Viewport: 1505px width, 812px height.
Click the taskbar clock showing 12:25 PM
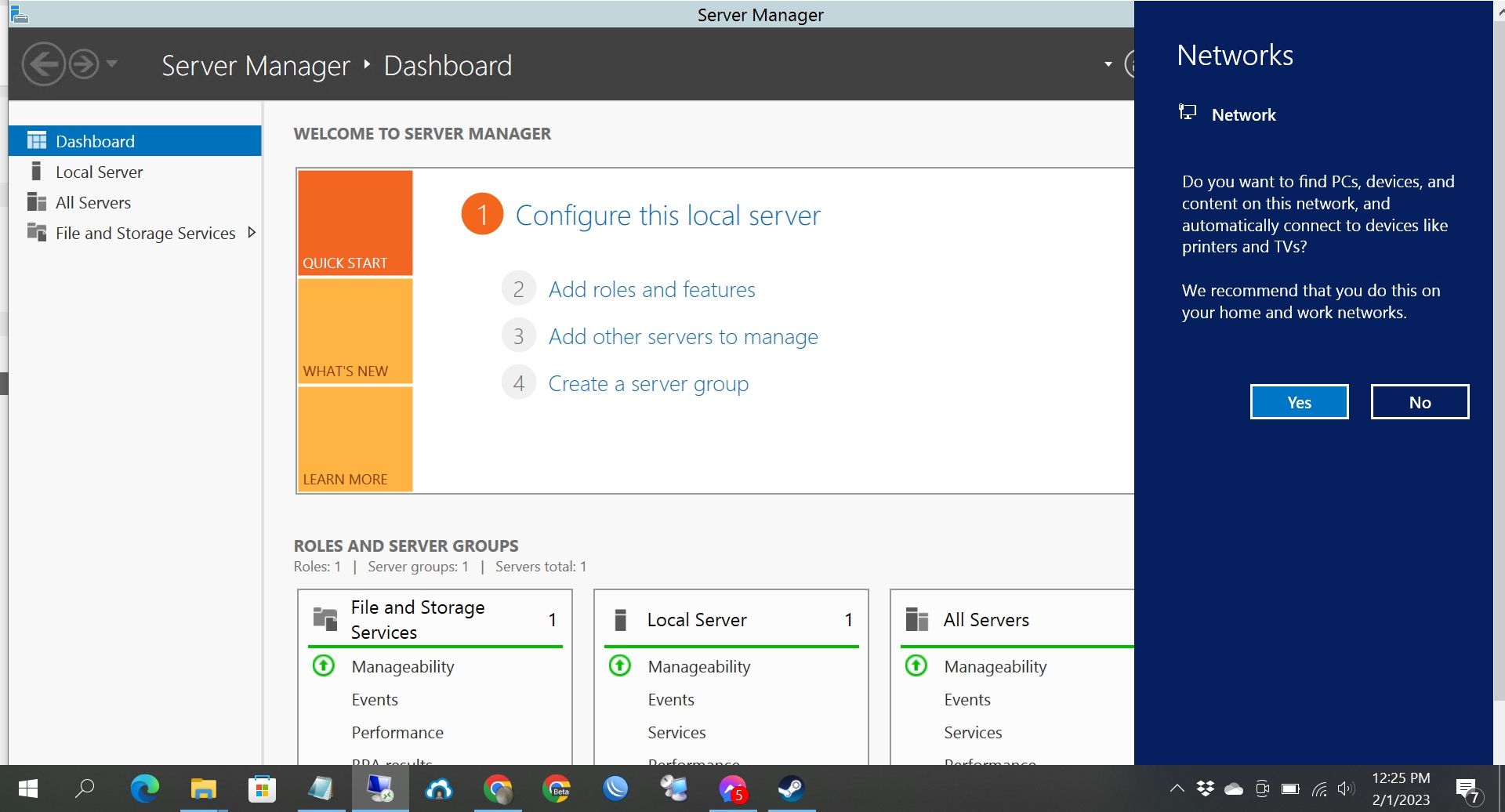1401,788
